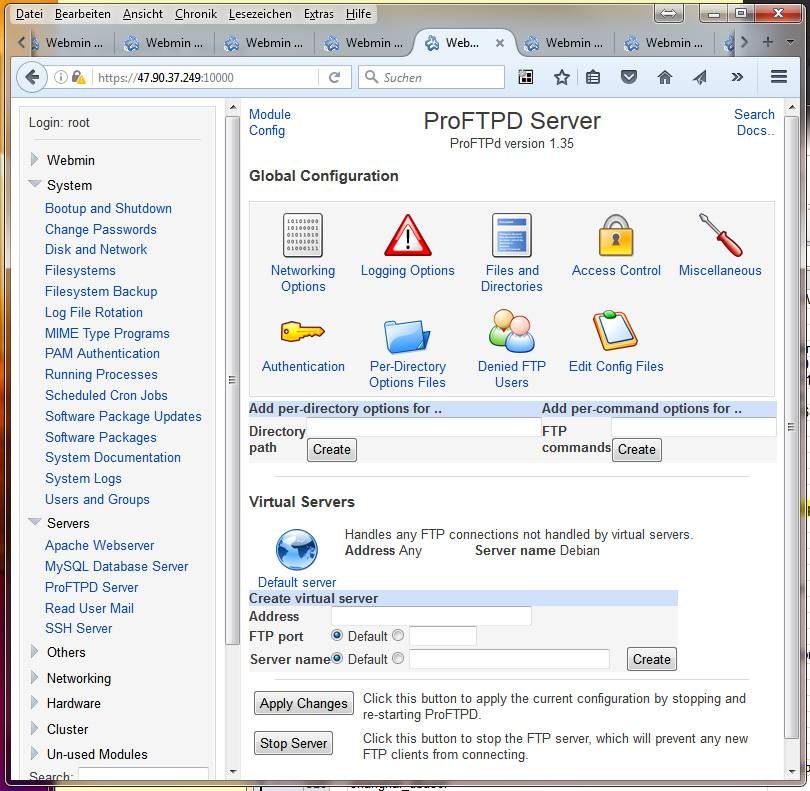810x791 pixels.
Task: Open the Search Docs link
Action: (x=755, y=122)
